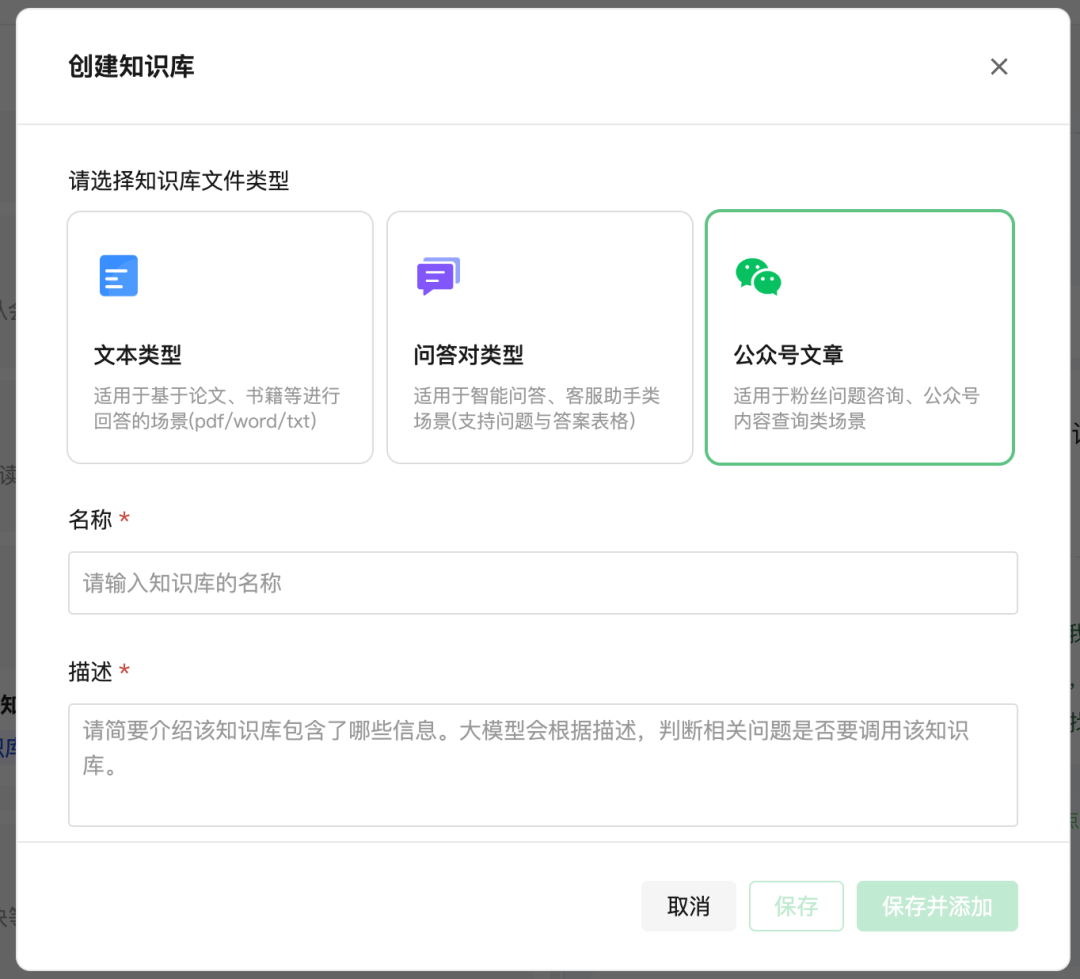Click the 描述 field label
Viewport: 1080px width, 979px height.
click(90, 672)
